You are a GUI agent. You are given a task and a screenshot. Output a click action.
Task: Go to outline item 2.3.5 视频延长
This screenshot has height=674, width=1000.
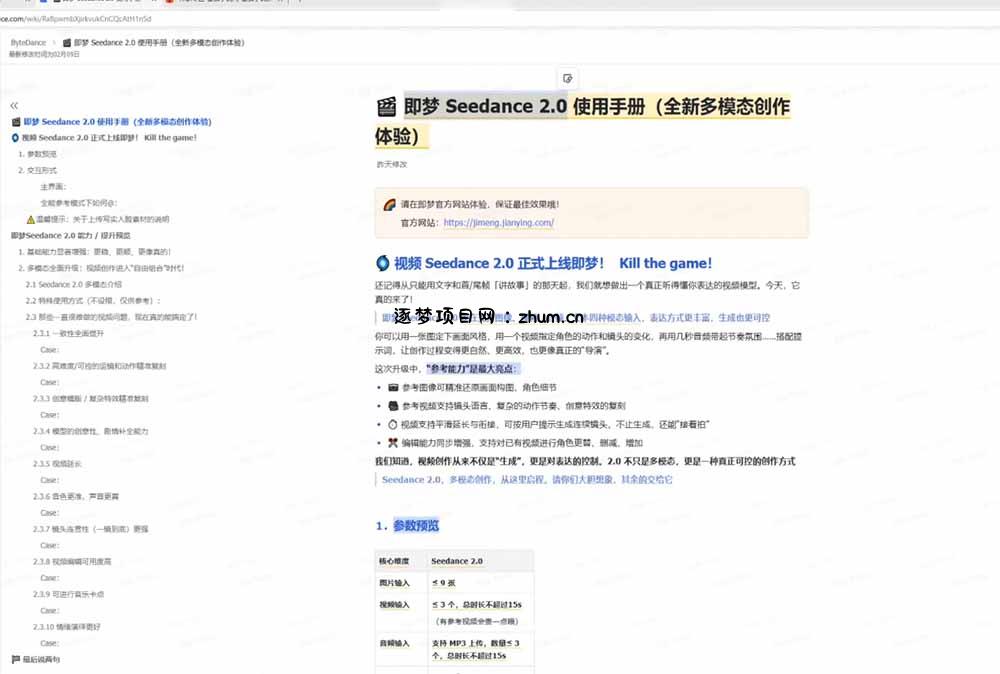coord(57,464)
